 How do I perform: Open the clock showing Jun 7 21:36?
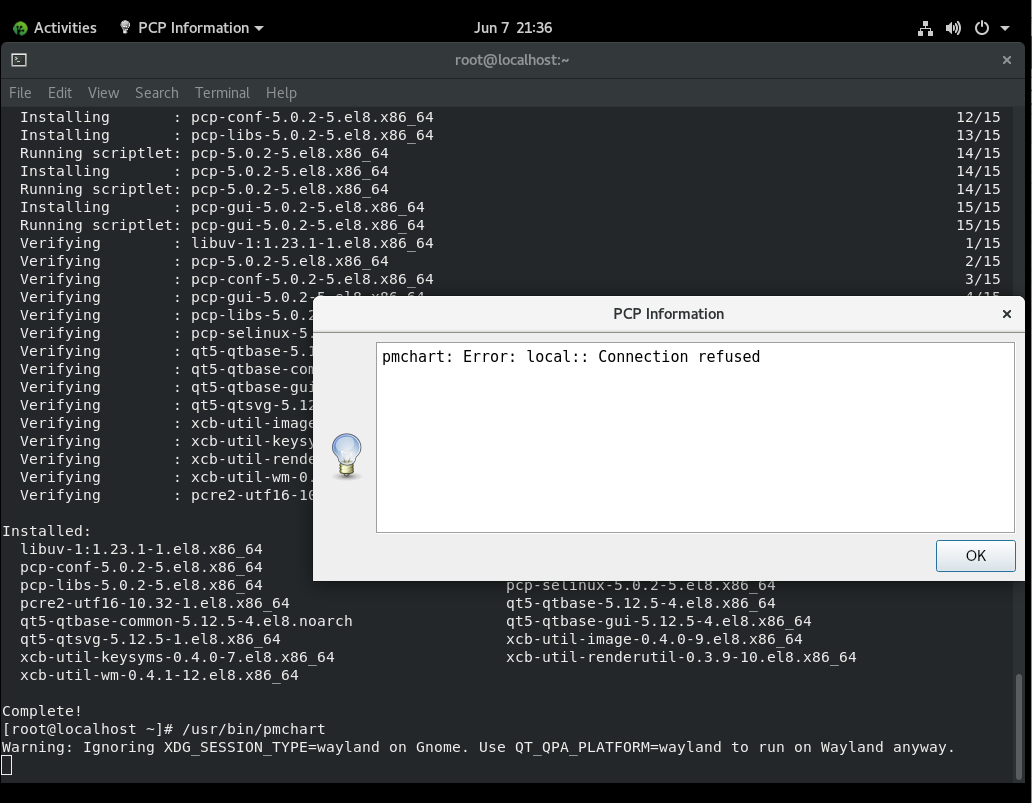click(x=514, y=28)
